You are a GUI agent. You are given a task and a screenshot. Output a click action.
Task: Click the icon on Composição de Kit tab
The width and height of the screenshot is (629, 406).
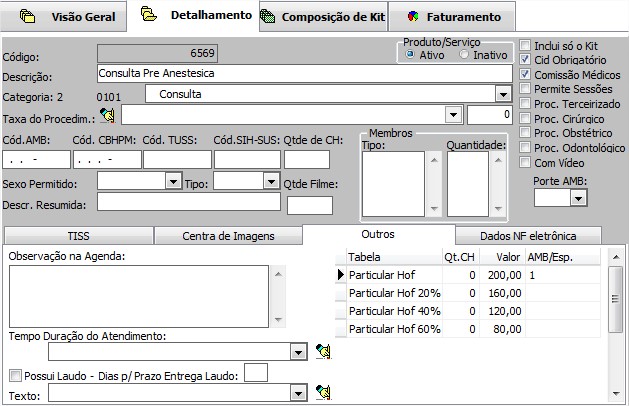point(267,16)
